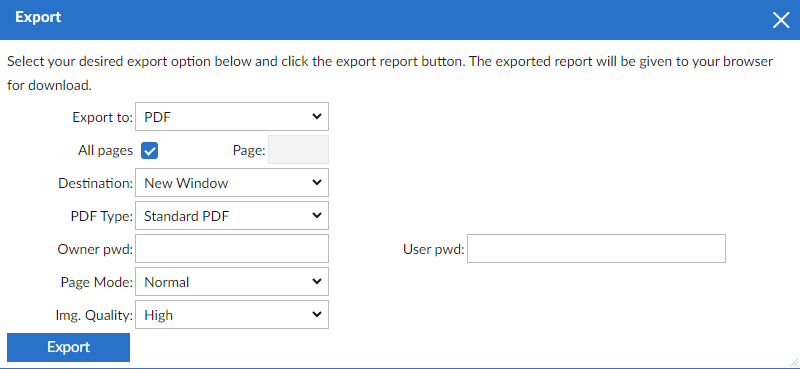Close the Export dialog with X
The height and width of the screenshot is (369, 800).
[x=781, y=19]
